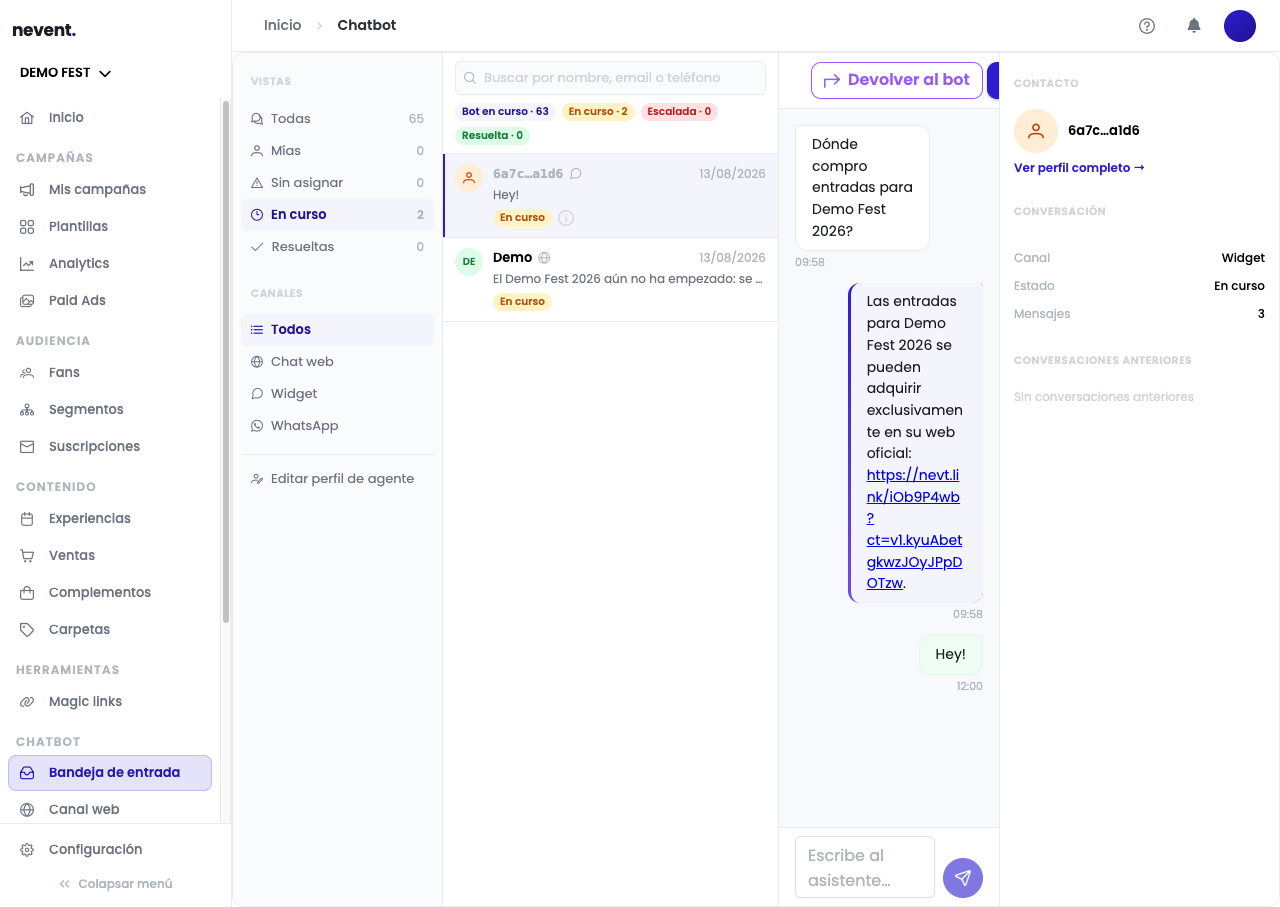Click the Canal web globe icon

tap(27, 810)
